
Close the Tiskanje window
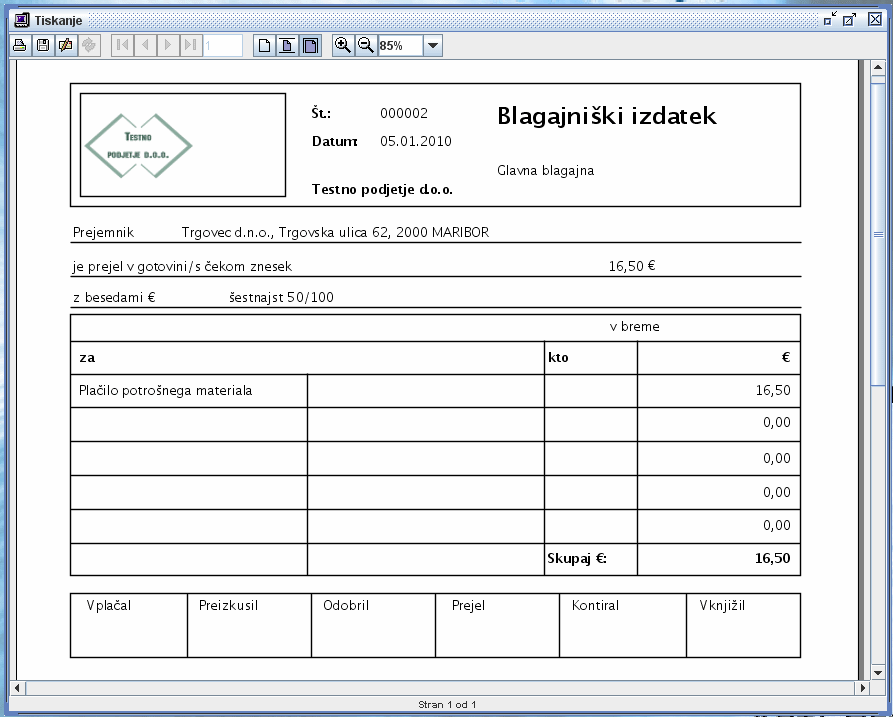(875, 19)
